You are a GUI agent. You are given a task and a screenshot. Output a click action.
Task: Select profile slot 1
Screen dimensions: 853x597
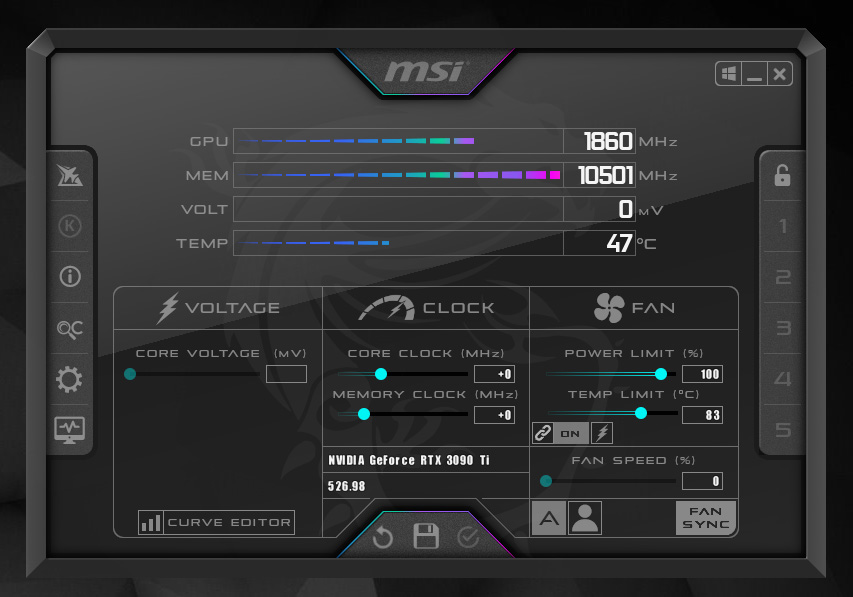(783, 226)
